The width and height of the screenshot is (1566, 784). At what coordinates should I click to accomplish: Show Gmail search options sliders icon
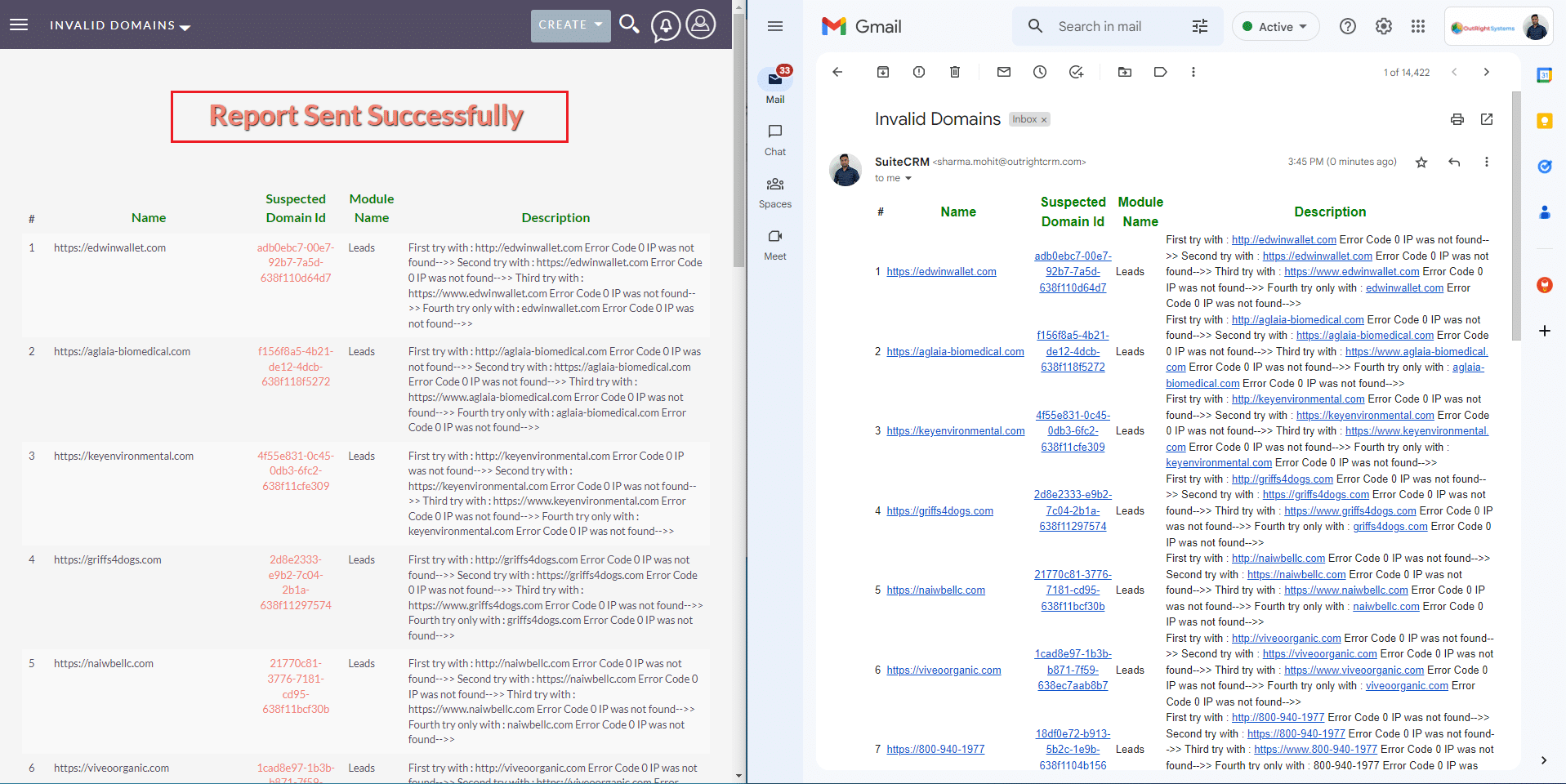tap(1200, 26)
